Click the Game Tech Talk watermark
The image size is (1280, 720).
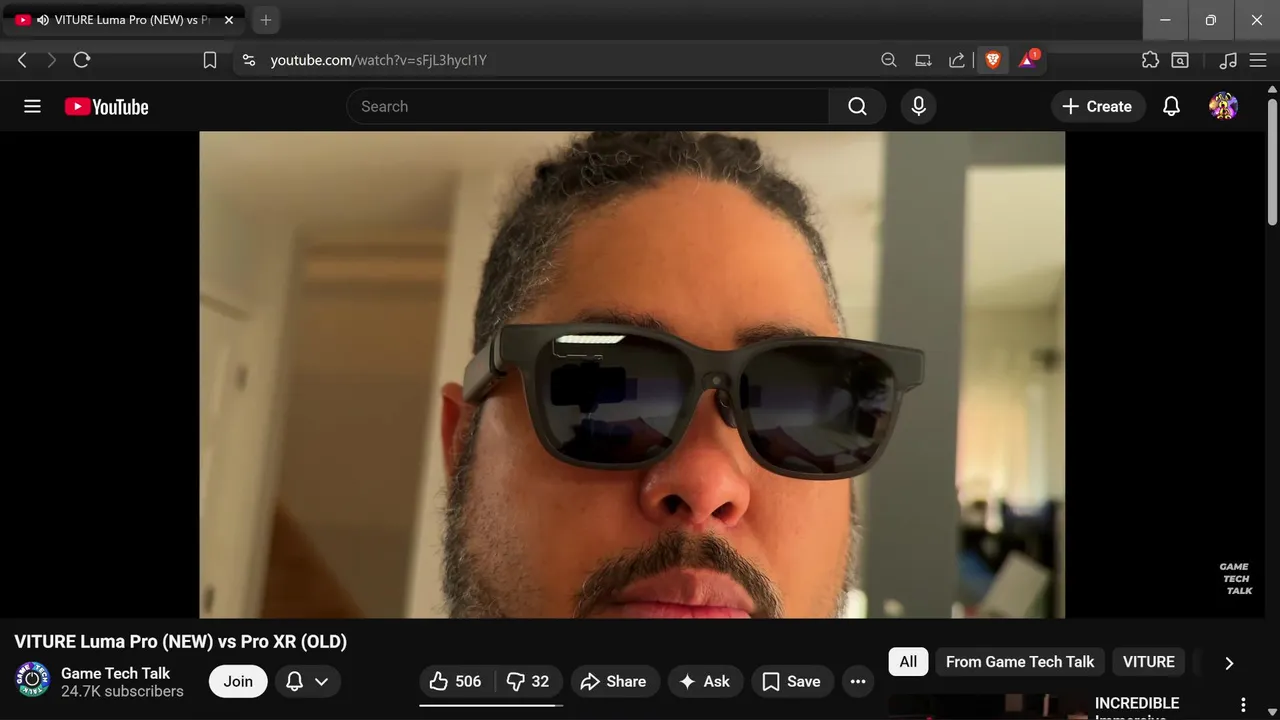point(1236,579)
